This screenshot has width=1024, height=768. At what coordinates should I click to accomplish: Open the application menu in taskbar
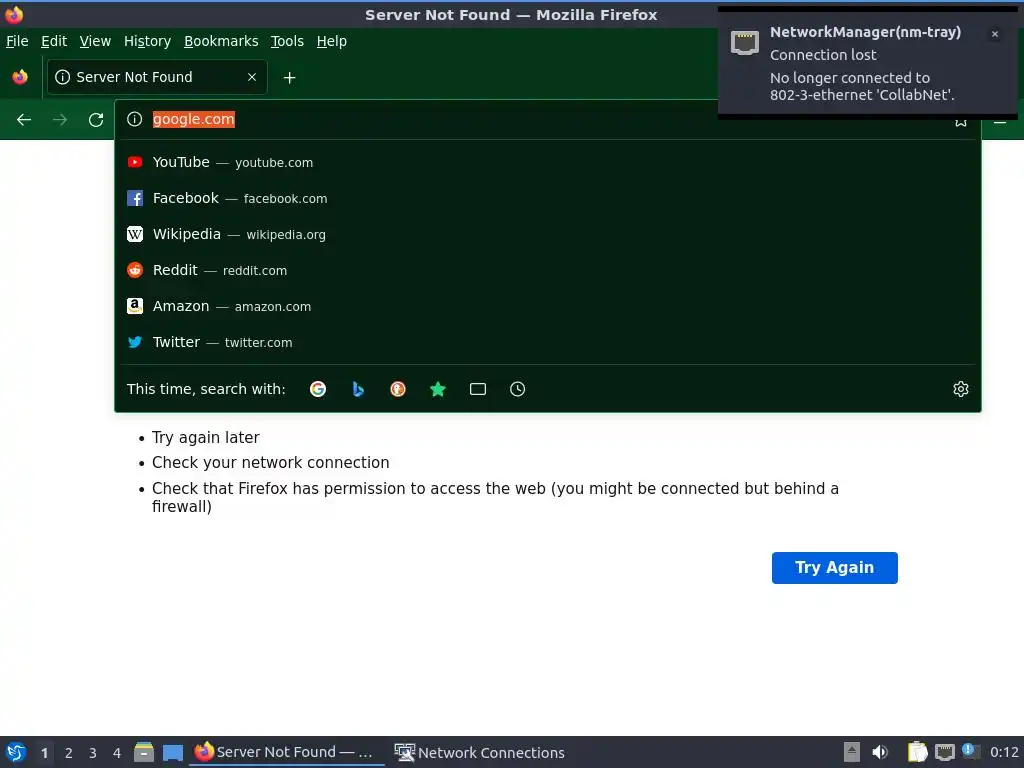coord(15,752)
